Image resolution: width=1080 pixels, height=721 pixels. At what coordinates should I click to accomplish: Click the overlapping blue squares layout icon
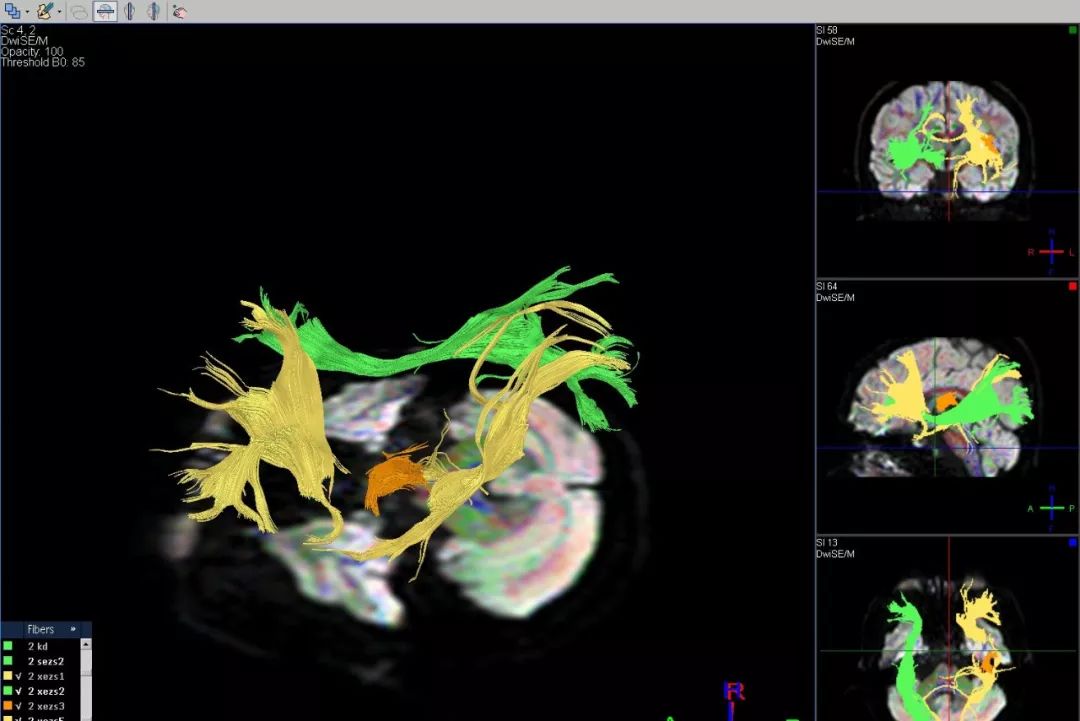coord(12,11)
